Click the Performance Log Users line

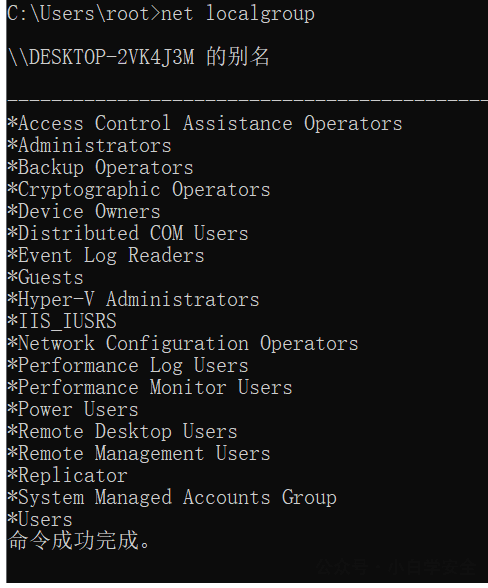pyautogui.click(x=128, y=366)
